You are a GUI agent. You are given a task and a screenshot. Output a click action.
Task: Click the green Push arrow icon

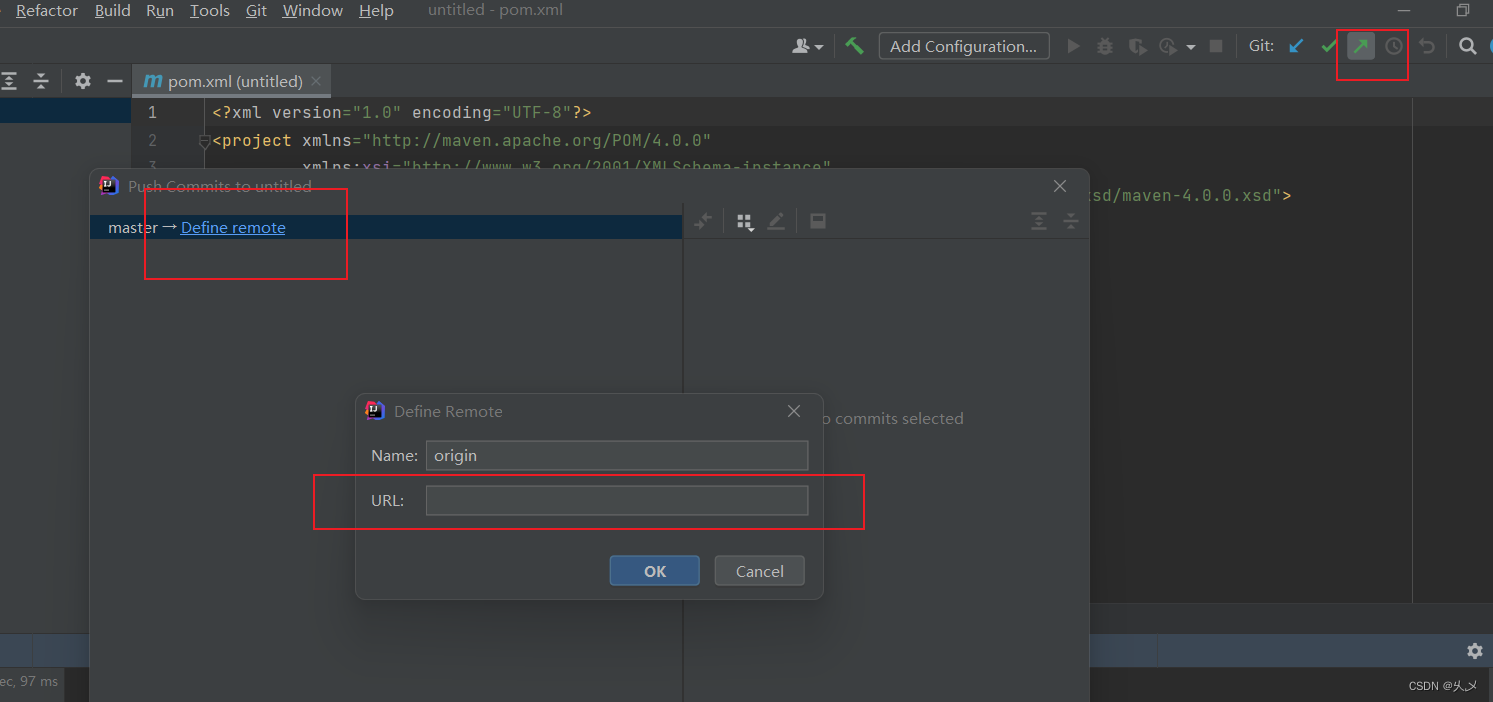click(x=1360, y=45)
